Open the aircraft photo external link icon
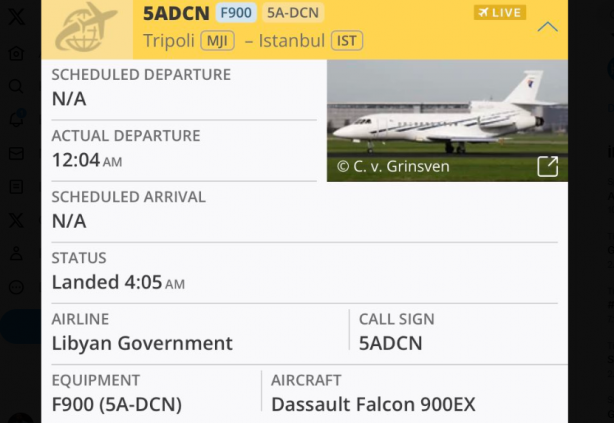 (547, 166)
